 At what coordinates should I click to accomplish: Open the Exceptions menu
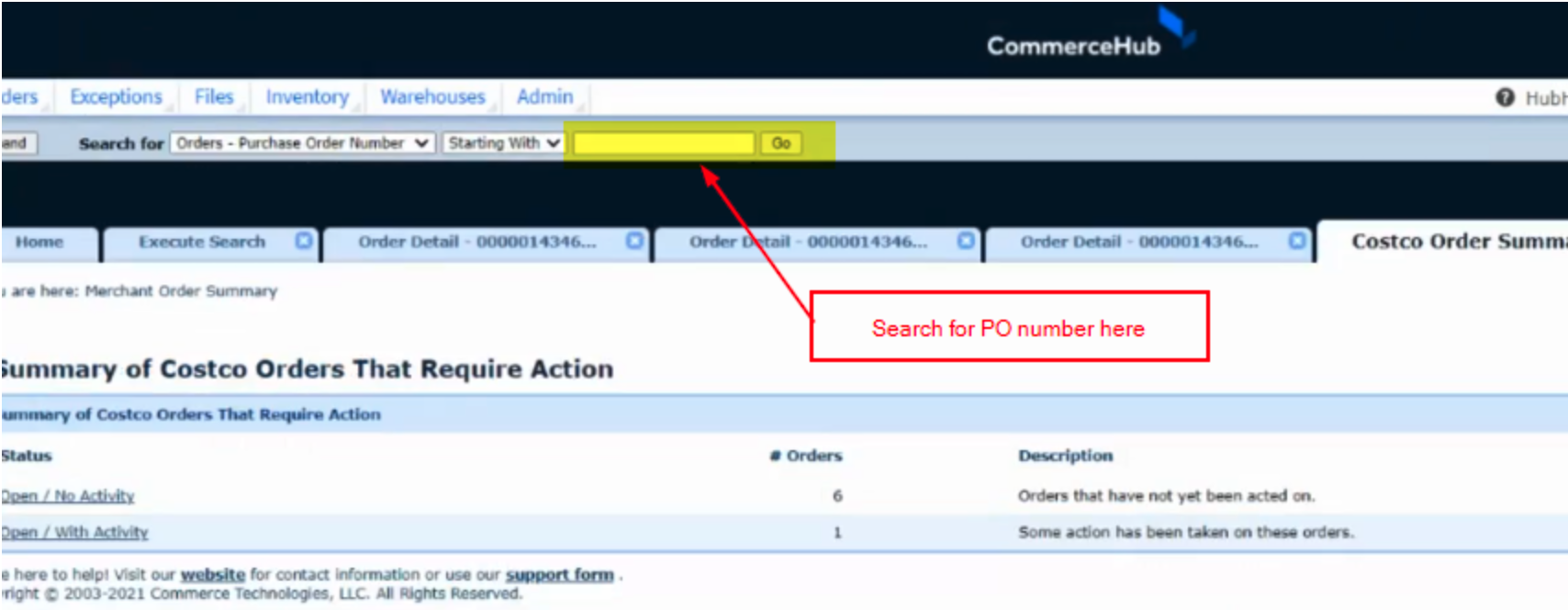click(116, 96)
